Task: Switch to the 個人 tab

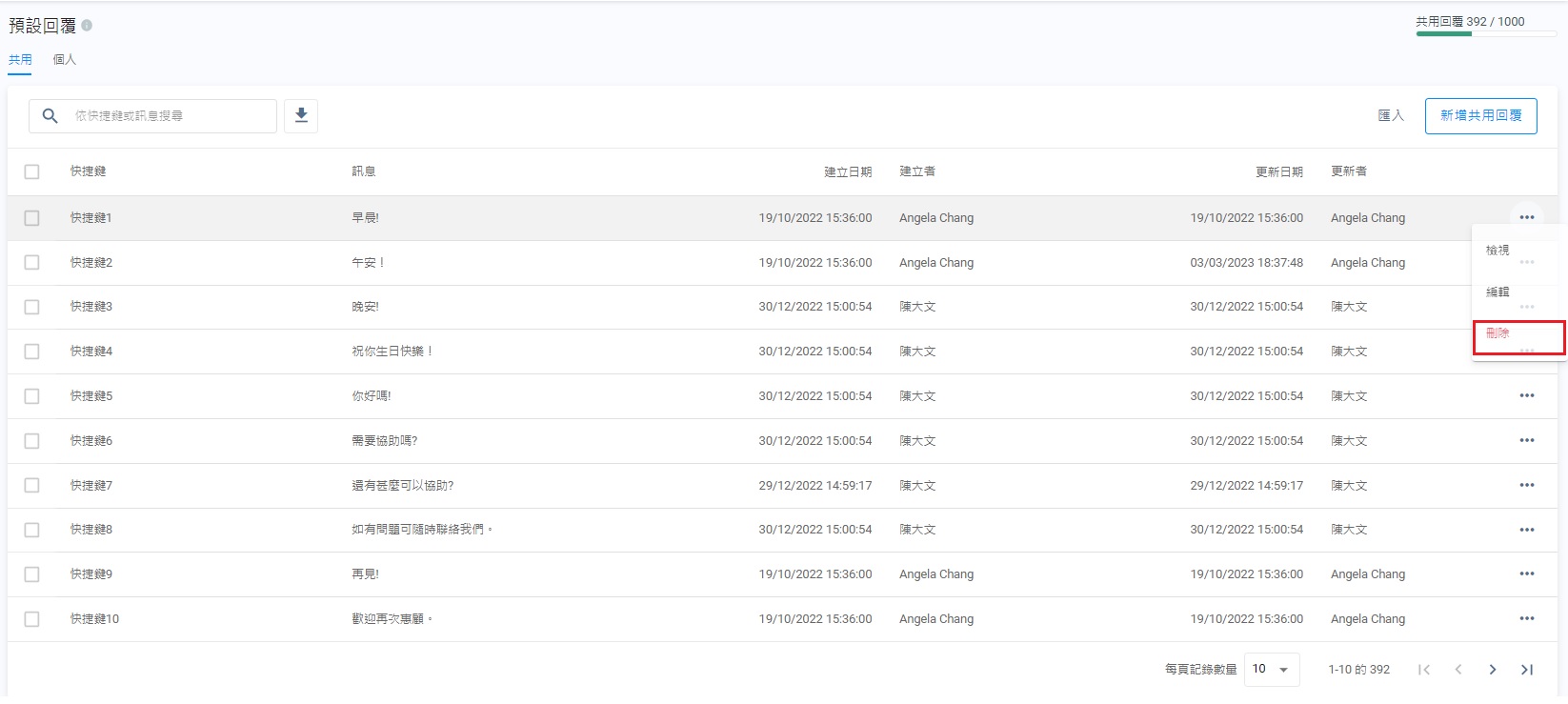Action: 65,59
